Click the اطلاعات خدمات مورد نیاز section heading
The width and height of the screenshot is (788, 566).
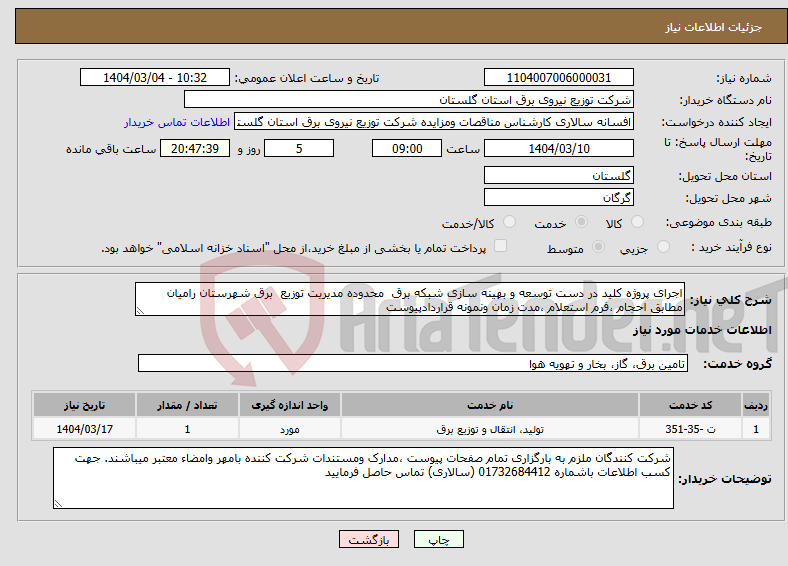click(702, 330)
